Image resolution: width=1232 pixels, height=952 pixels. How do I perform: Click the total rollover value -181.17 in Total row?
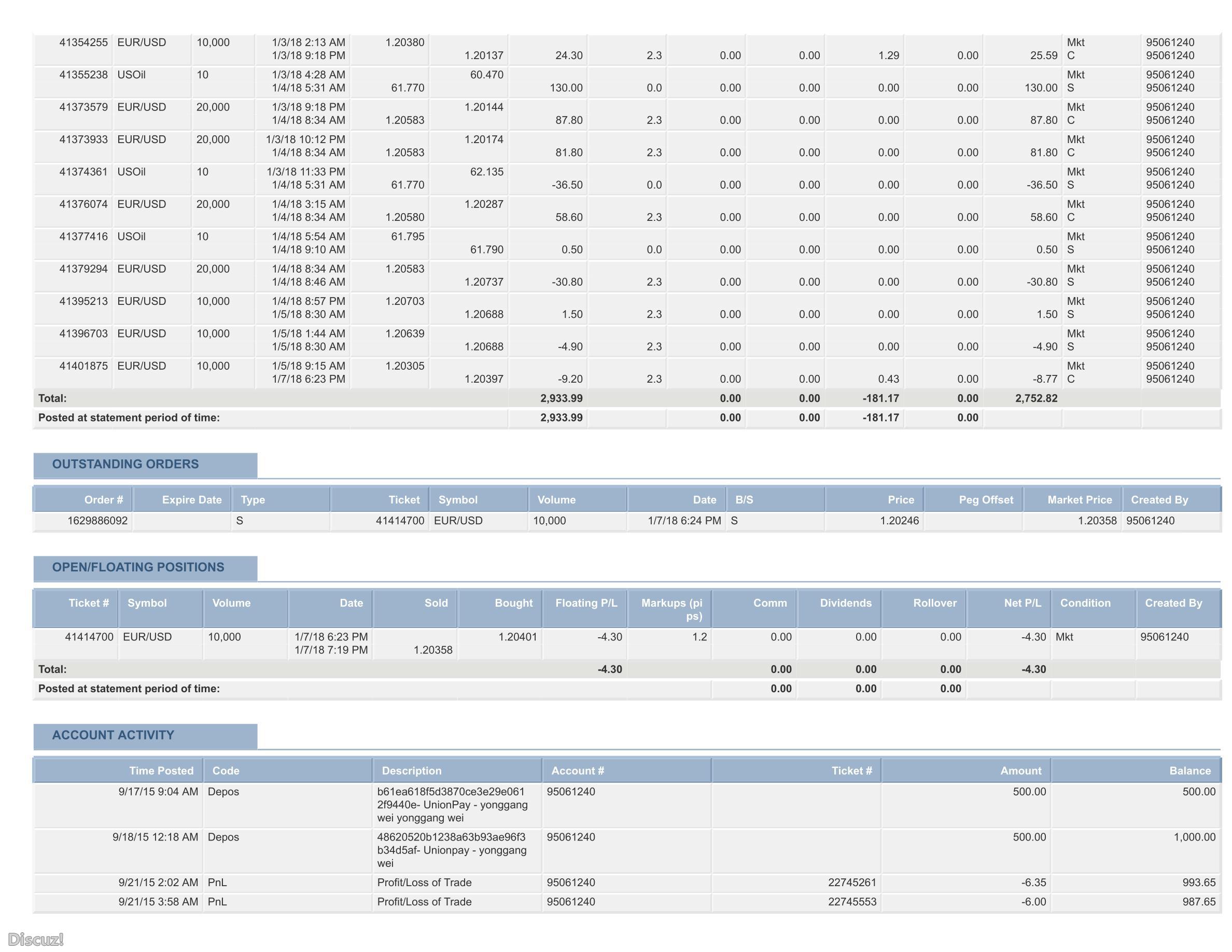coord(880,398)
